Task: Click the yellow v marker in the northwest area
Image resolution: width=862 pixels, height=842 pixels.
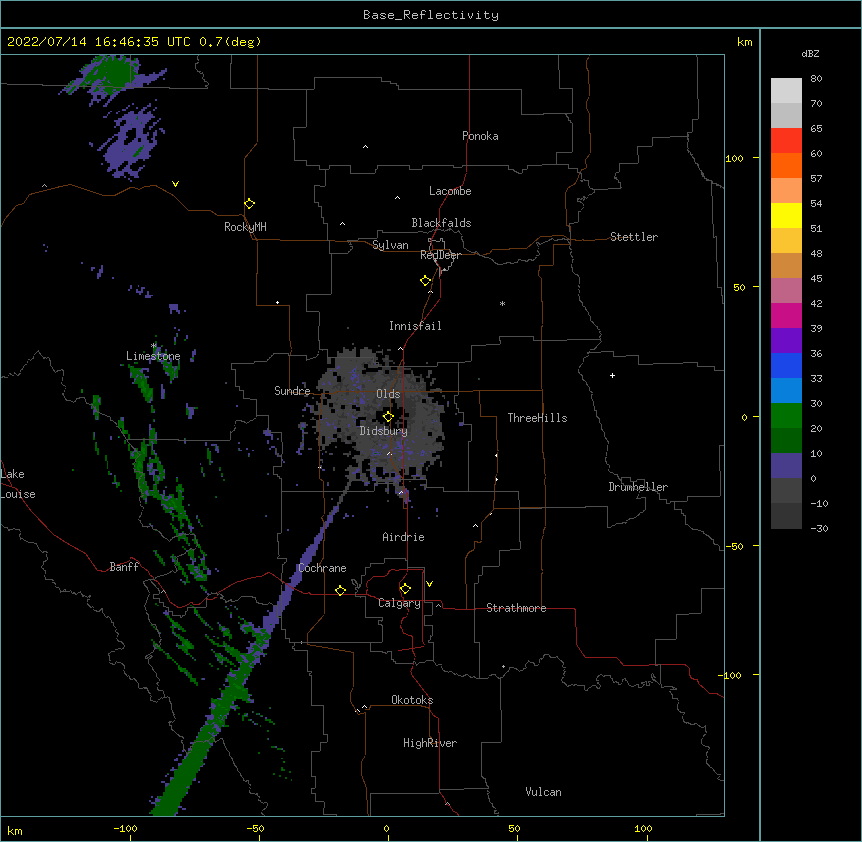Action: 175,184
